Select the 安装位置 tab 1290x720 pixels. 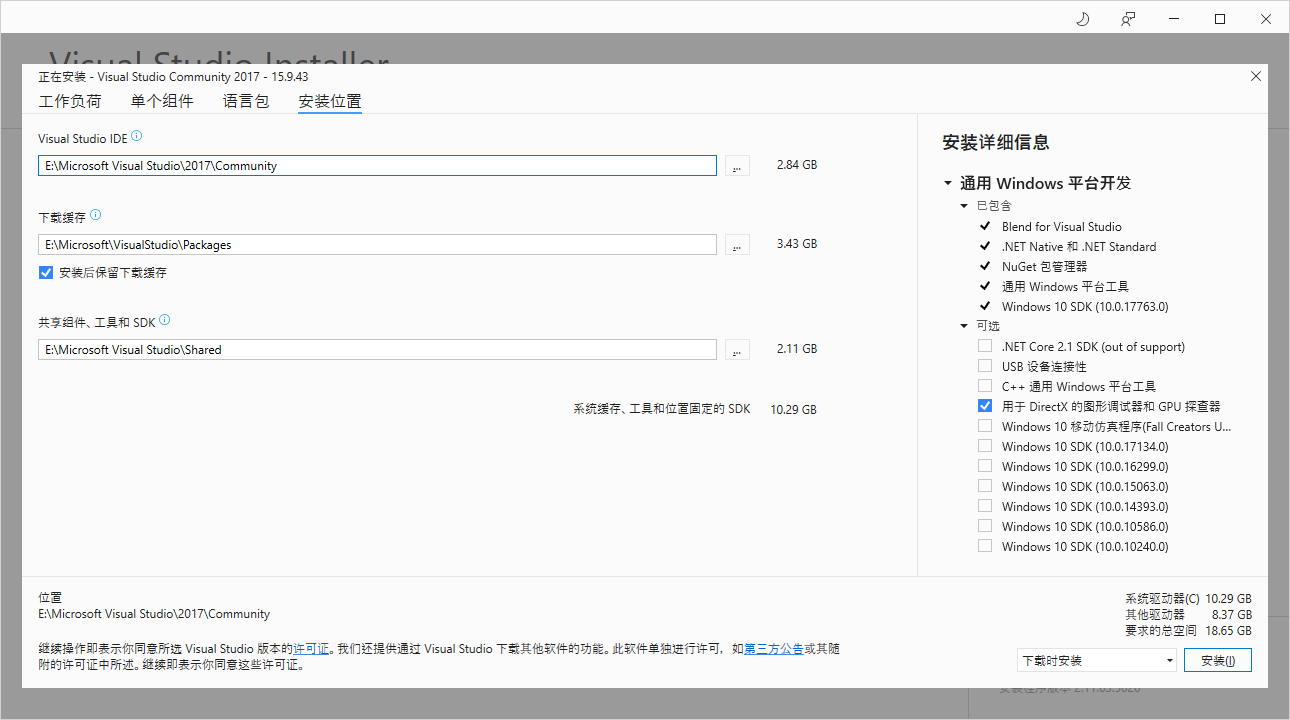point(330,101)
